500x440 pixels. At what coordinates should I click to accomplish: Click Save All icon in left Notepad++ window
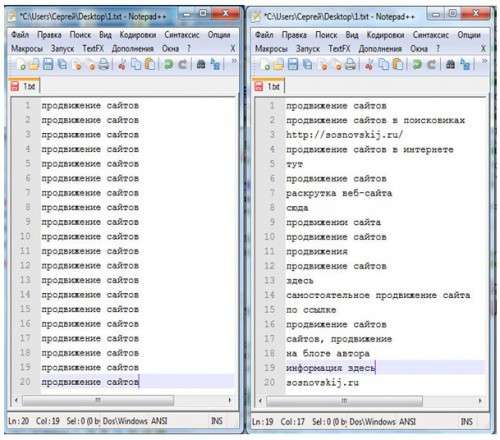click(x=62, y=64)
